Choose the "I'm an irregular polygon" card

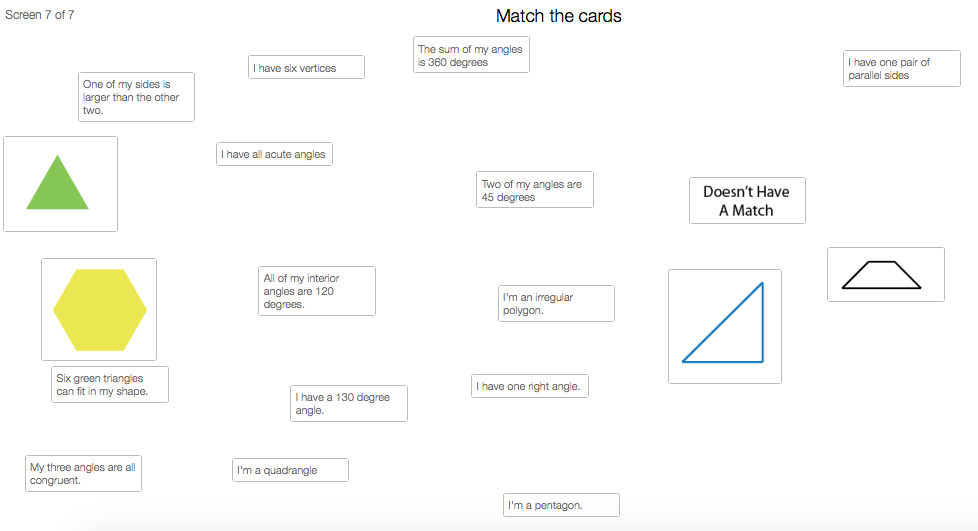point(556,304)
